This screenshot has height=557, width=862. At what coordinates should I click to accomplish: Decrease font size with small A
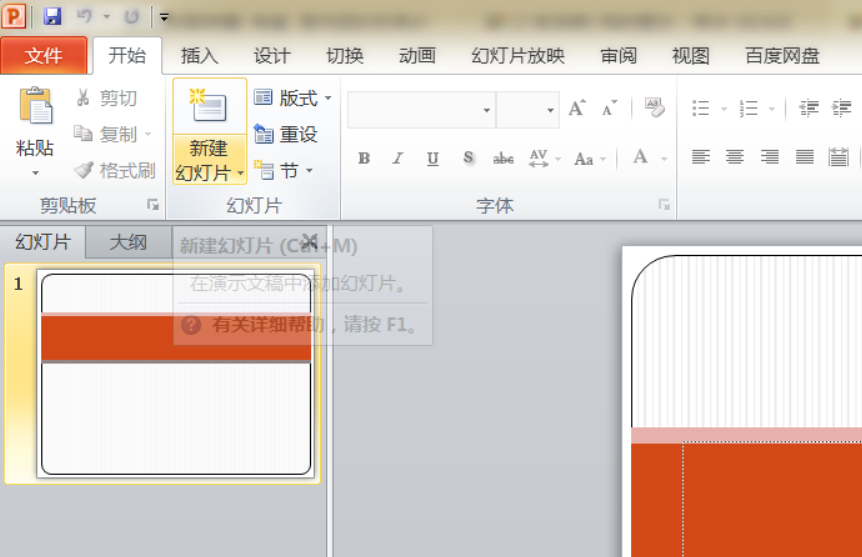609,109
